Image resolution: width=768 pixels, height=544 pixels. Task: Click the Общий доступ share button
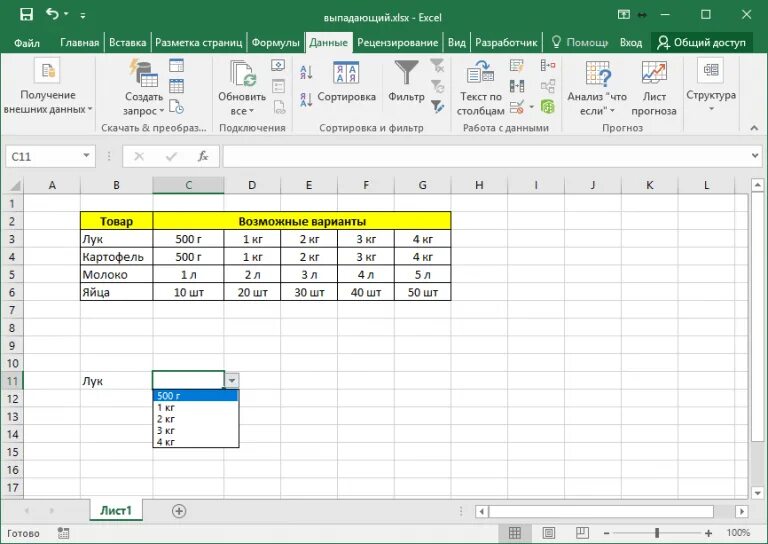point(701,43)
